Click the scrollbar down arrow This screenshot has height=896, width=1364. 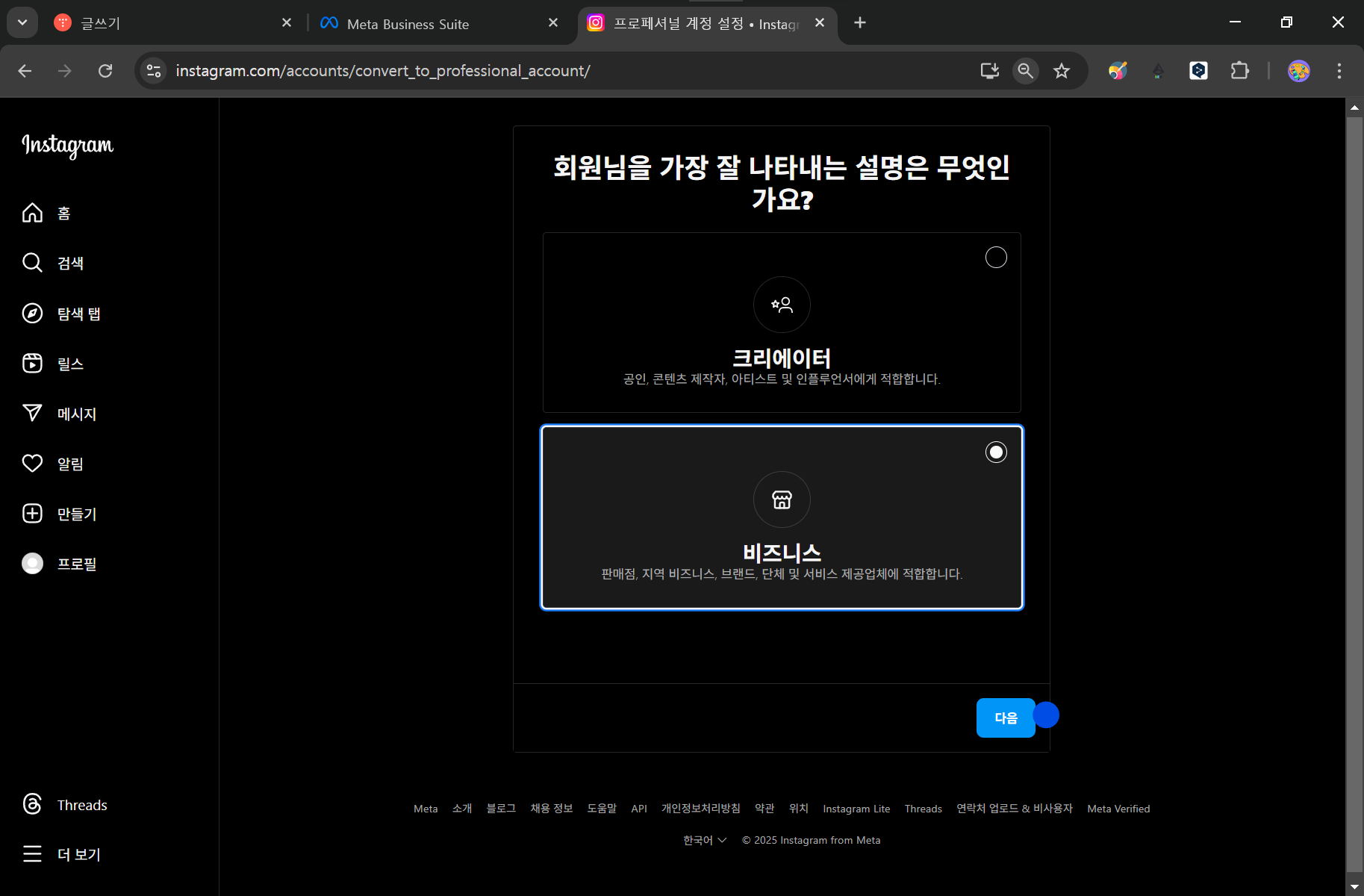(x=1354, y=887)
